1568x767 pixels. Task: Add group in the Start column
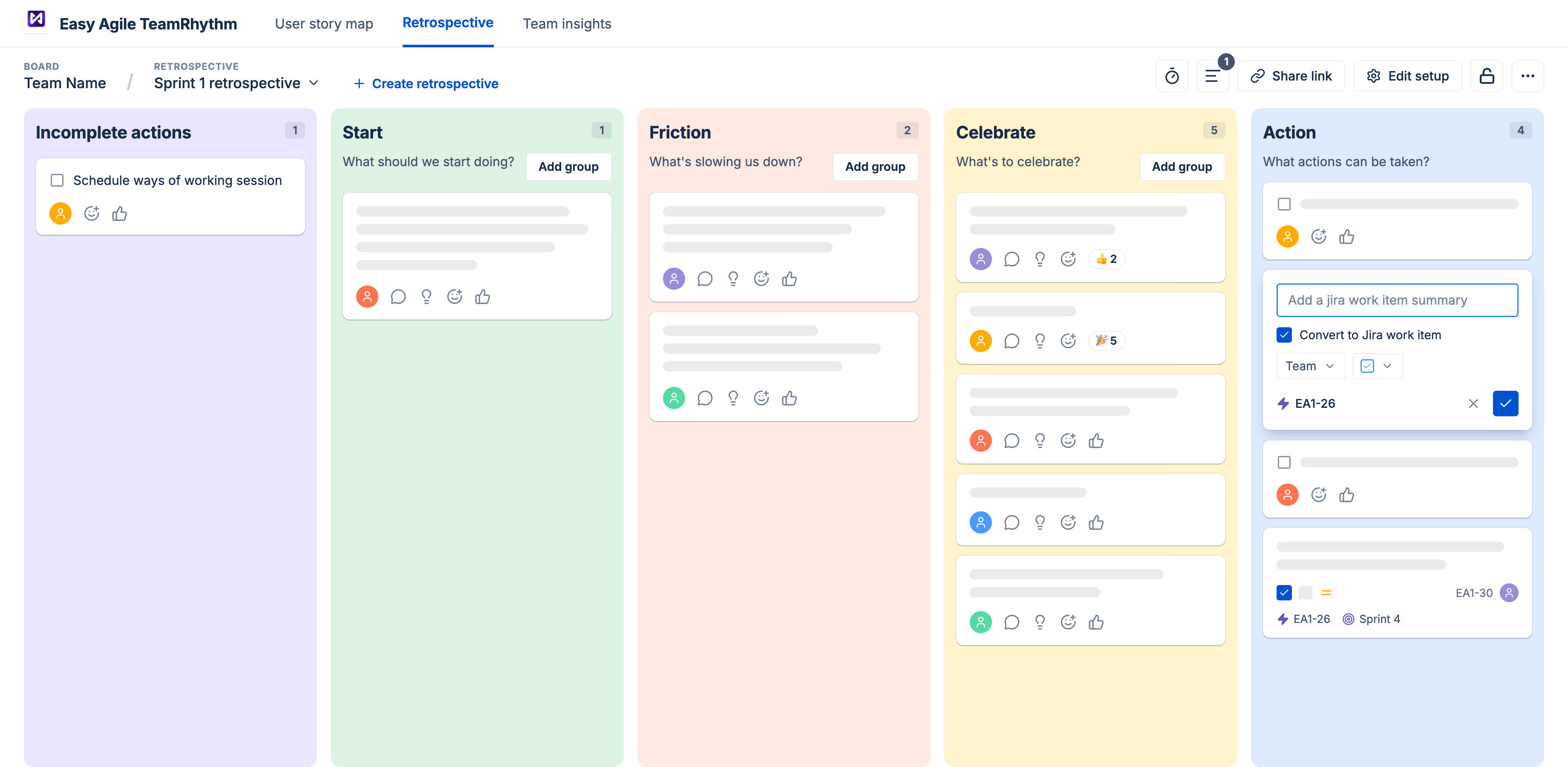click(568, 167)
